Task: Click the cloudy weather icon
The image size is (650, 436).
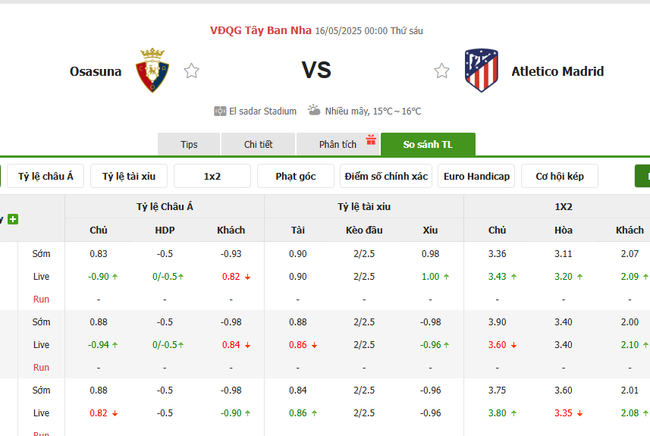Action: (x=314, y=111)
